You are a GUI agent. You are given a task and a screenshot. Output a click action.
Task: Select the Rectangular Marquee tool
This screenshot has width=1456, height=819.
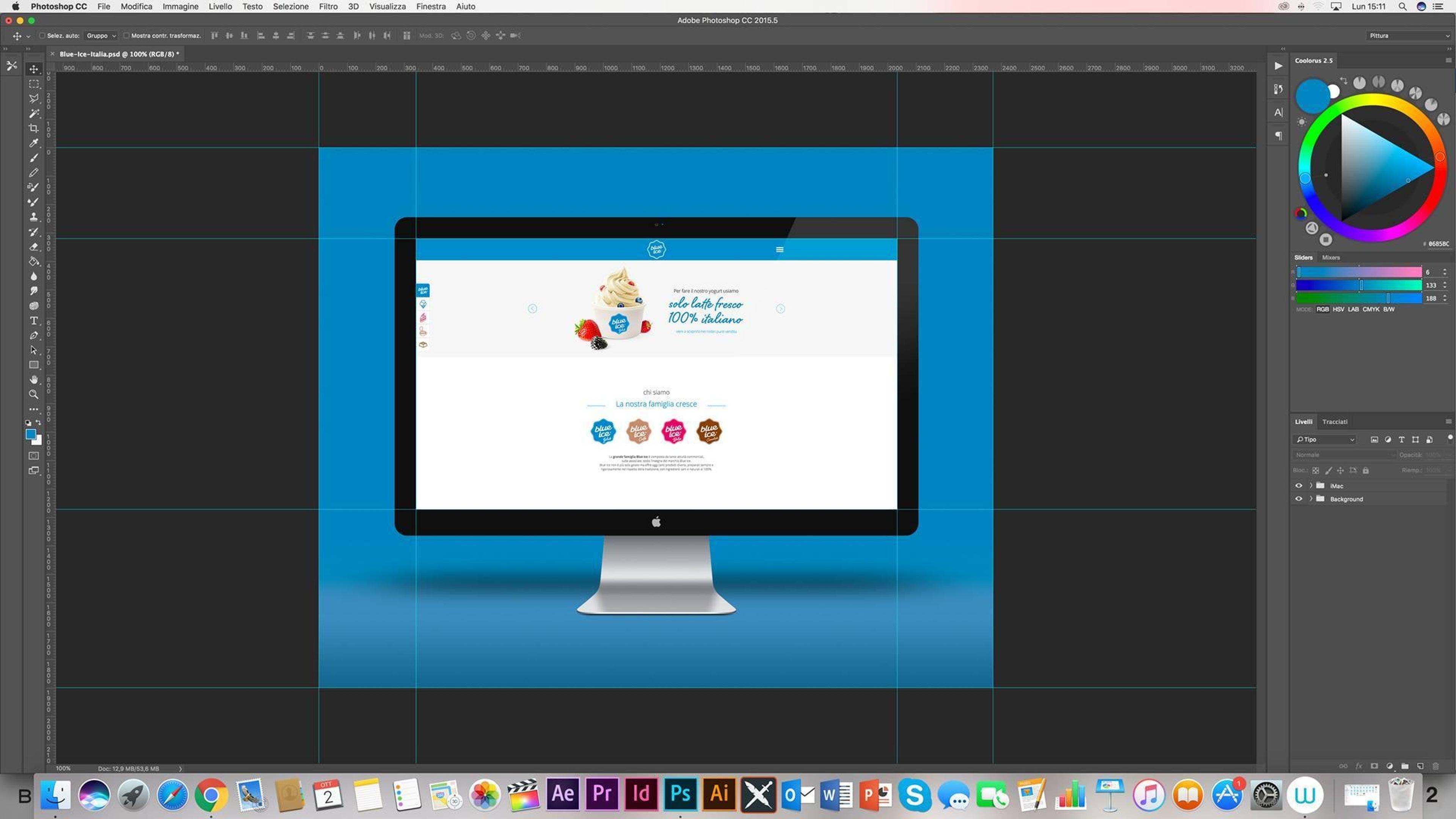(34, 84)
